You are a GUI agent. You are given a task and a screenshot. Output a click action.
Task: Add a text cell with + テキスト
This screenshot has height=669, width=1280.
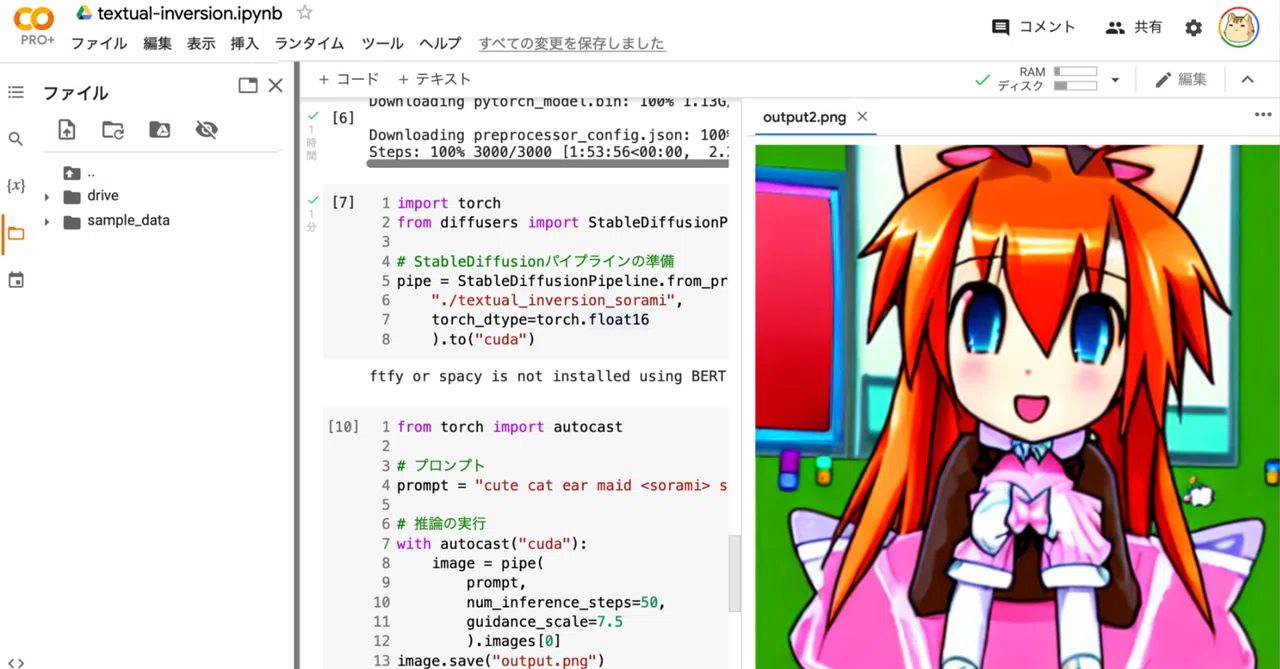(x=434, y=79)
